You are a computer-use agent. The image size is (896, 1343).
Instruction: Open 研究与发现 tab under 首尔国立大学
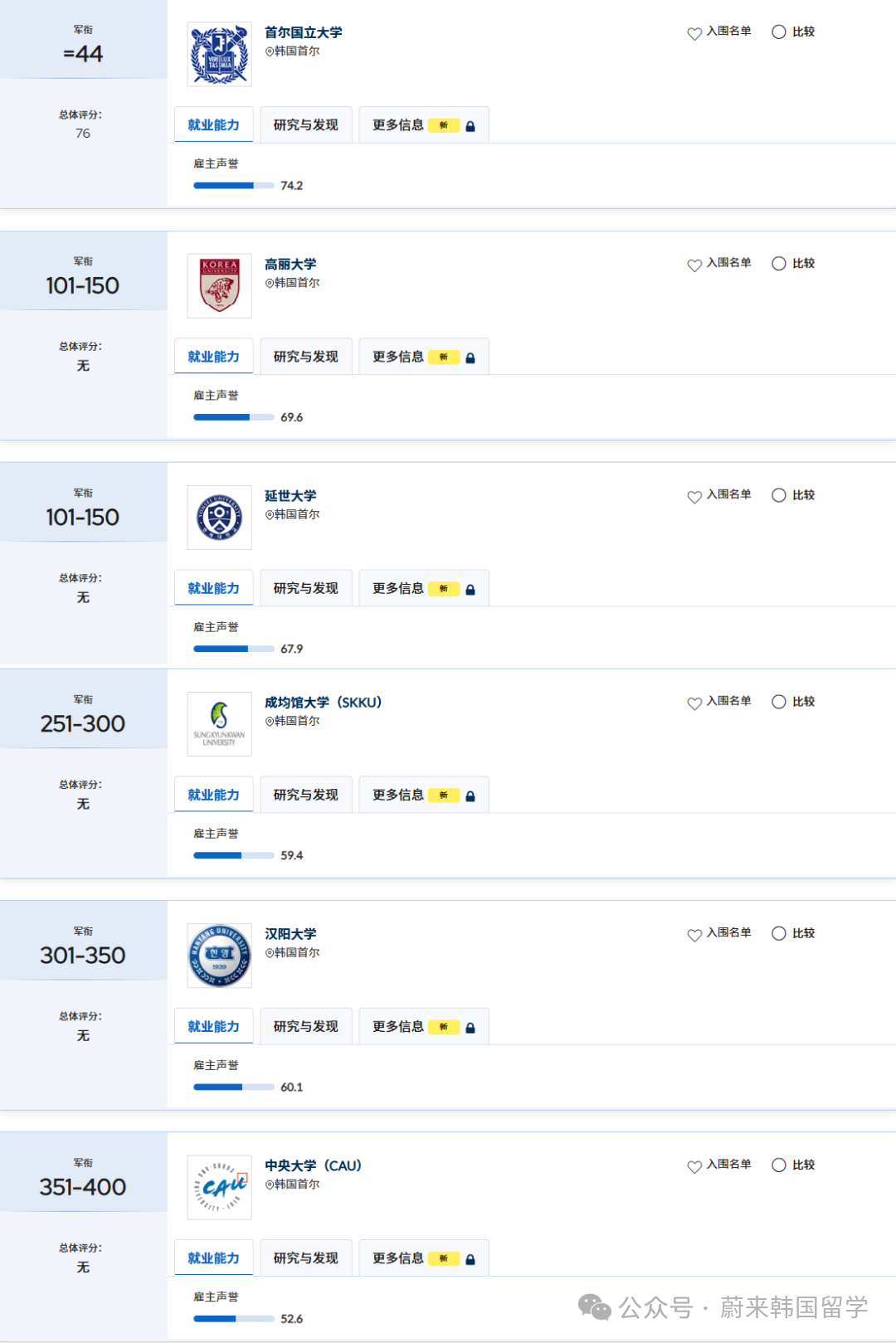(306, 125)
